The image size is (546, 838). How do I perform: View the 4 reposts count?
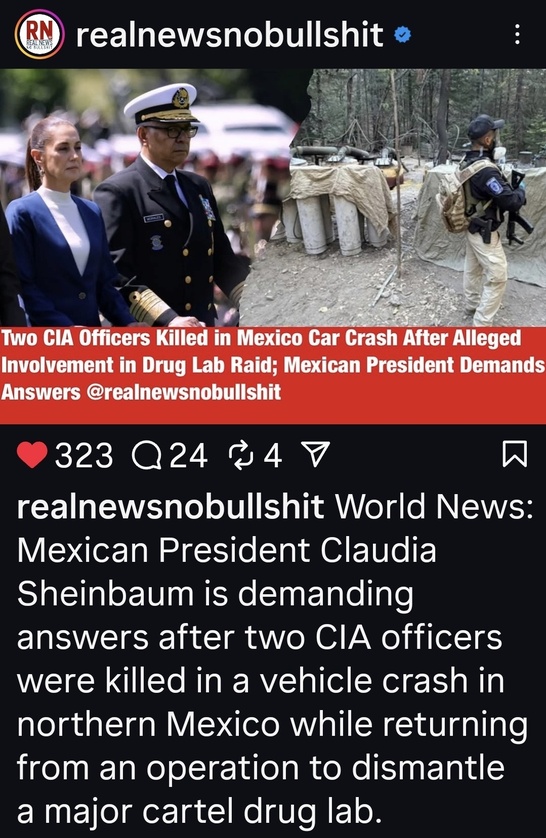click(272, 455)
